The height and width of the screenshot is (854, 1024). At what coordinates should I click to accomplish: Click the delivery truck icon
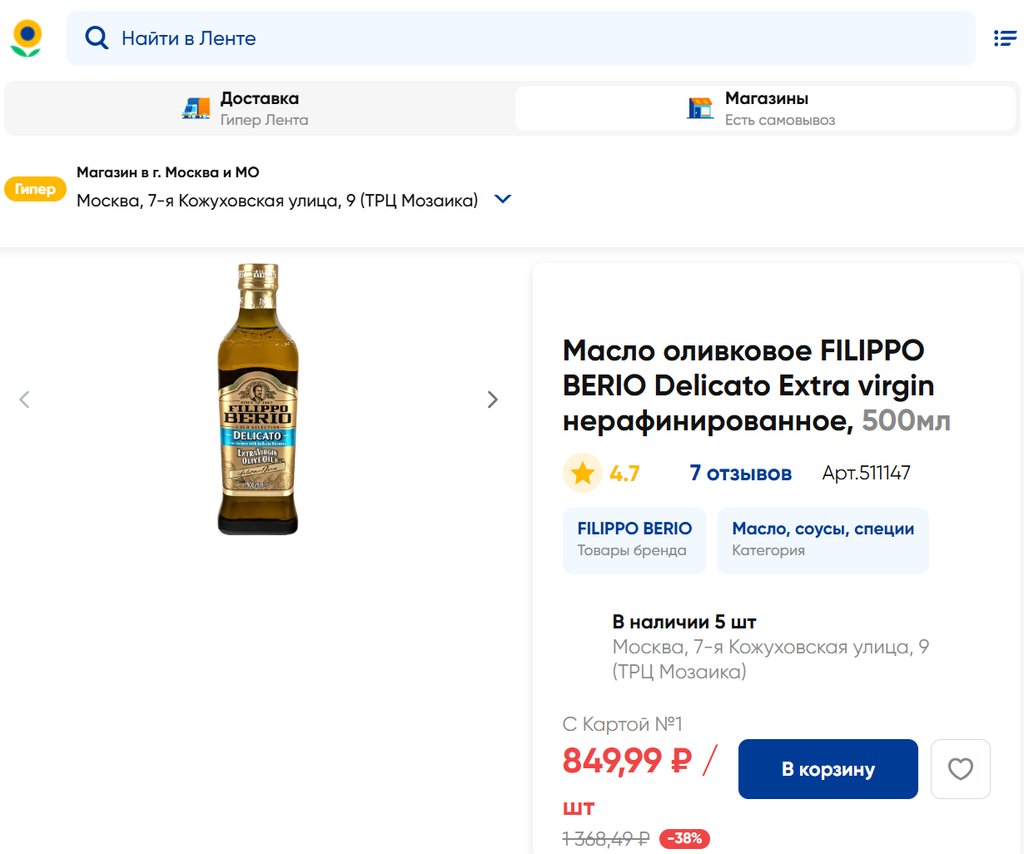tap(196, 108)
